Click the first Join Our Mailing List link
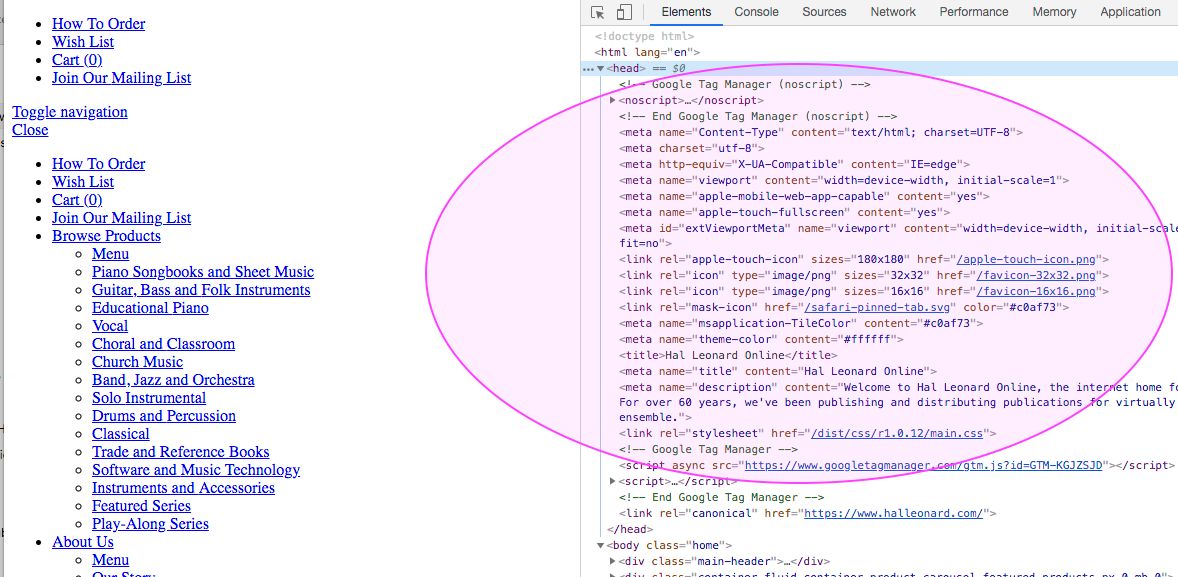 coord(121,78)
